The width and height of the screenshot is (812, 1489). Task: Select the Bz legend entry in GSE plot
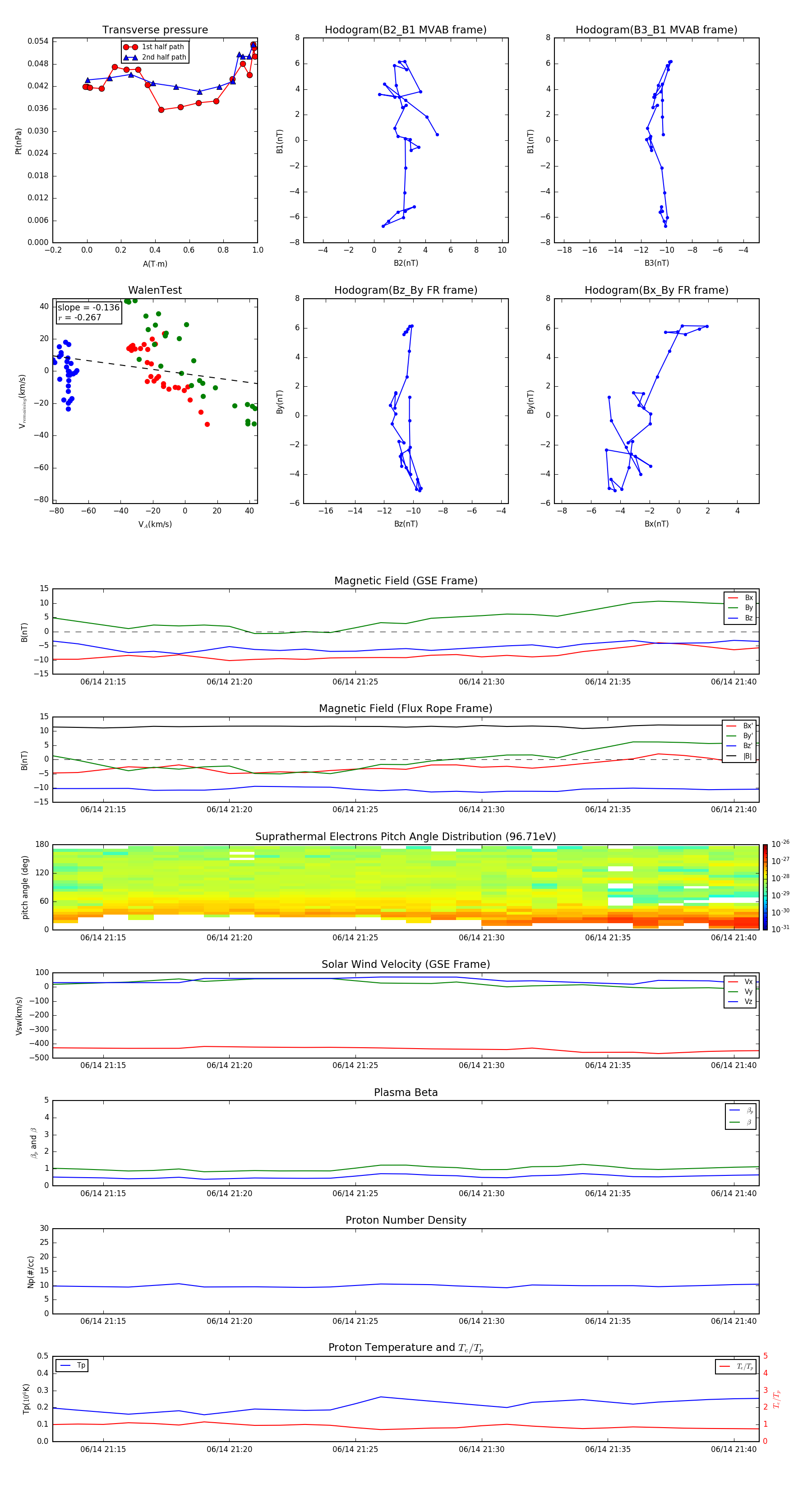[x=740, y=618]
